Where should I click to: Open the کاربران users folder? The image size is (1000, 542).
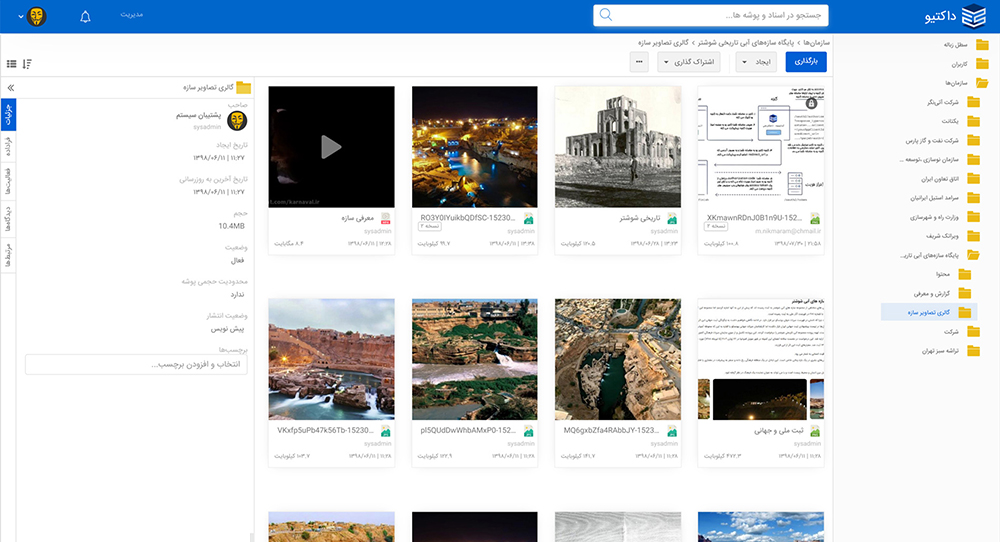tap(970, 64)
